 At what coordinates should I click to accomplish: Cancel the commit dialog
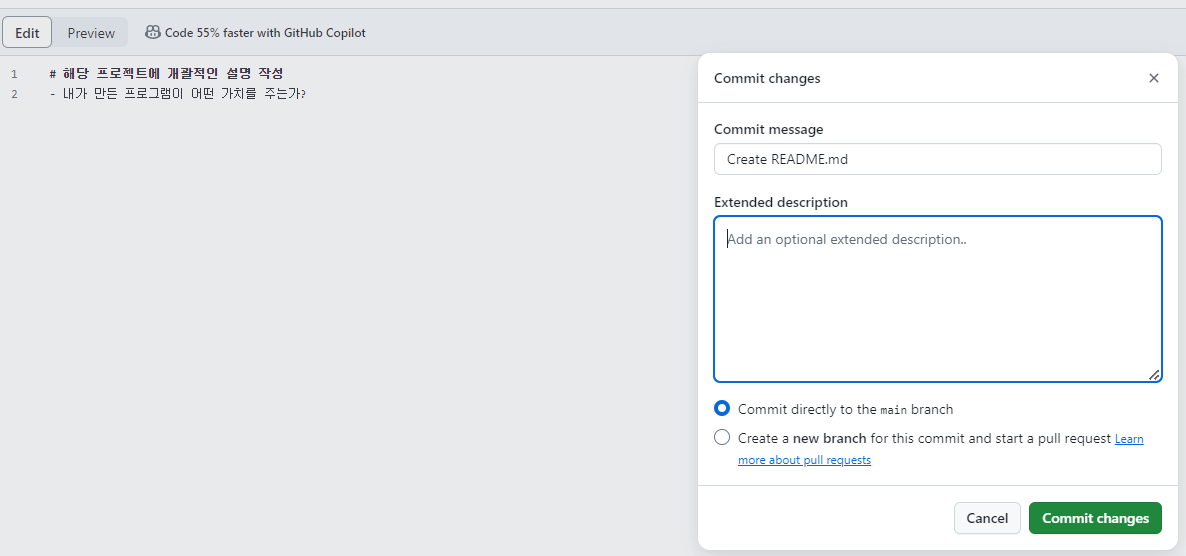coord(987,518)
